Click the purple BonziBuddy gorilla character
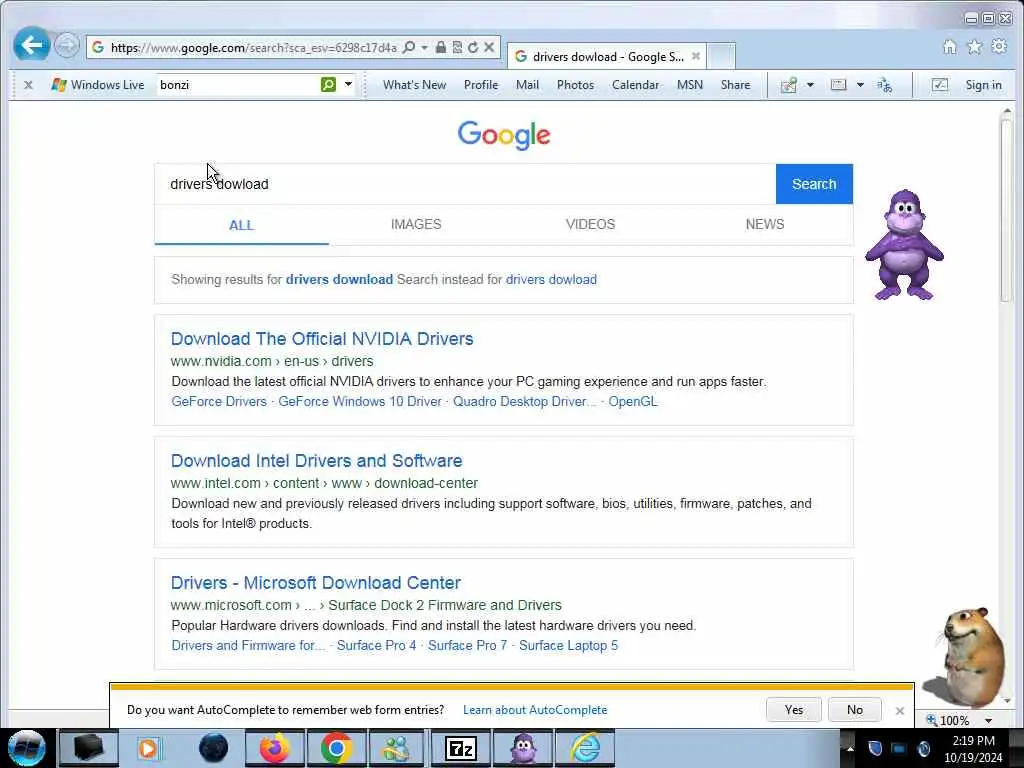Image resolution: width=1024 pixels, height=768 pixels. coord(904,245)
